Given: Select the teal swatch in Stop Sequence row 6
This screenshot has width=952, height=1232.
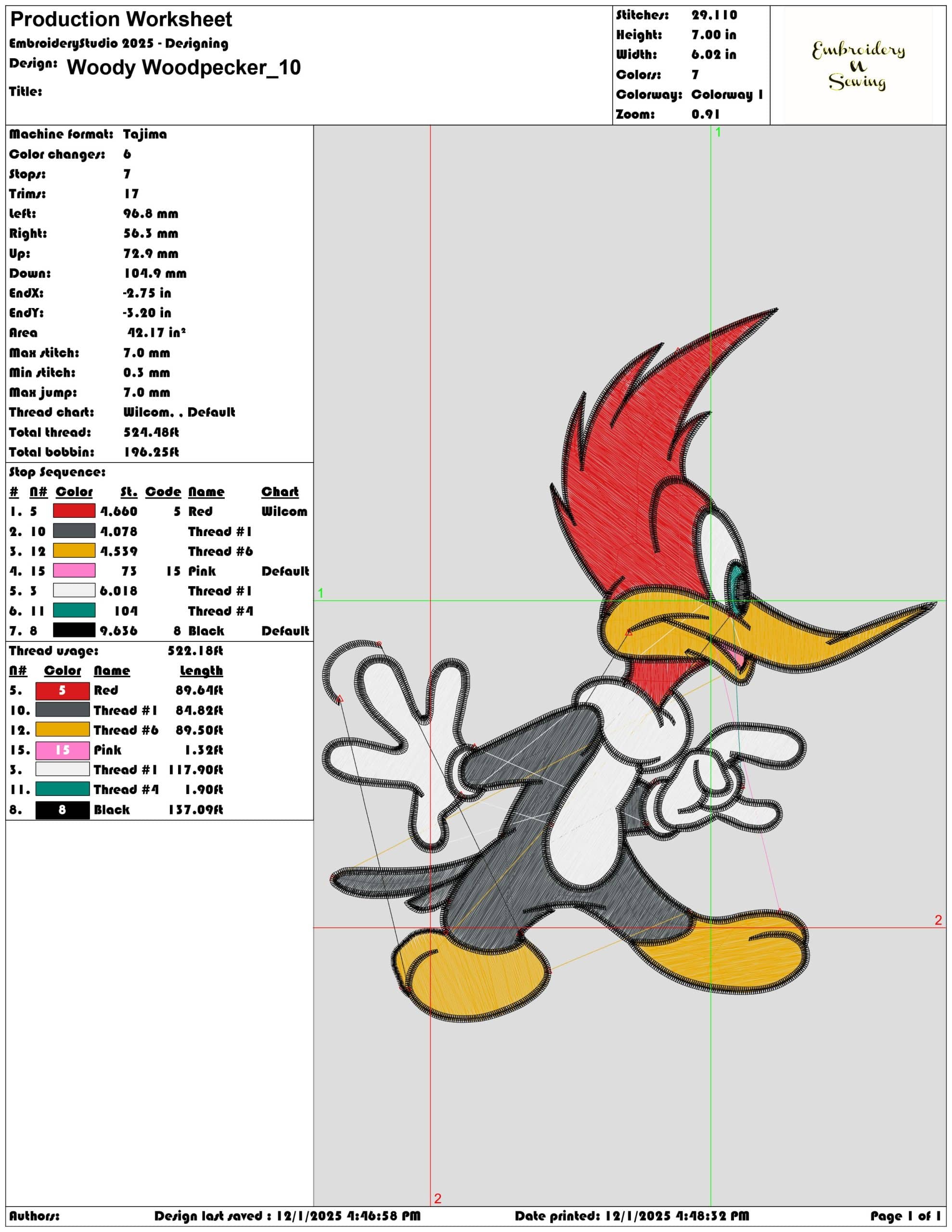Looking at the screenshot, I should [x=74, y=610].
